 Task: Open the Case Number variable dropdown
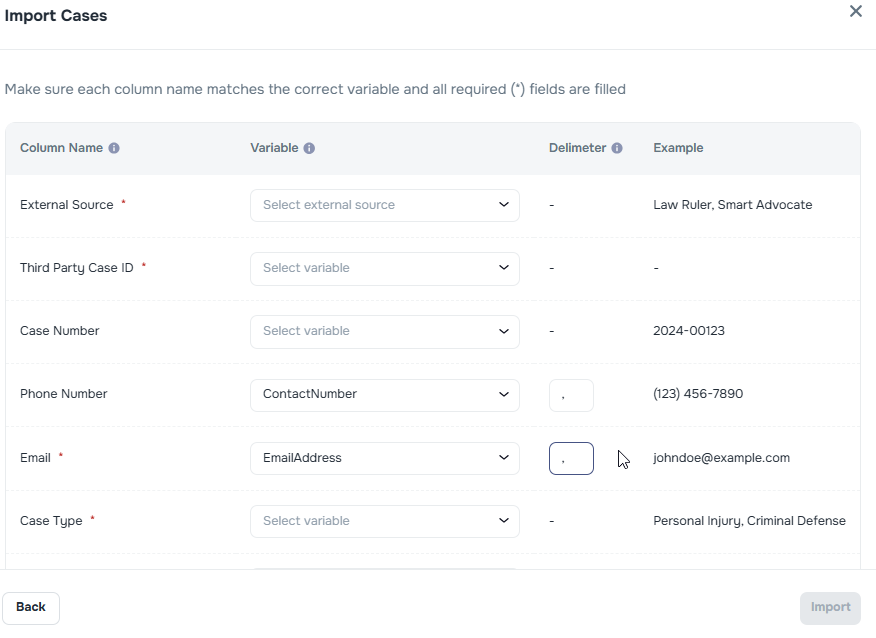[x=384, y=331]
